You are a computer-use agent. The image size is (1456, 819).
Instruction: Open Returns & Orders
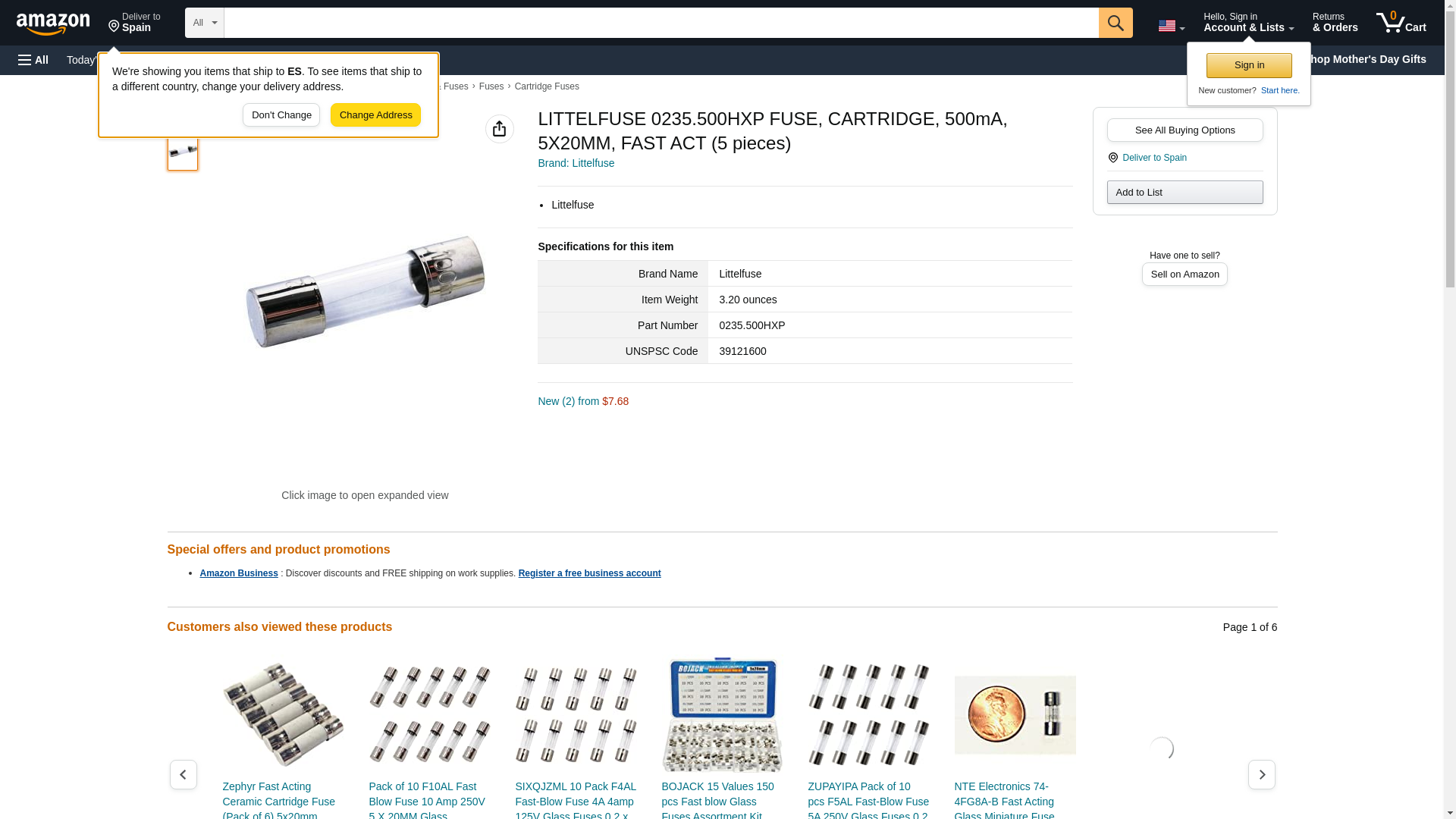[x=1335, y=23]
